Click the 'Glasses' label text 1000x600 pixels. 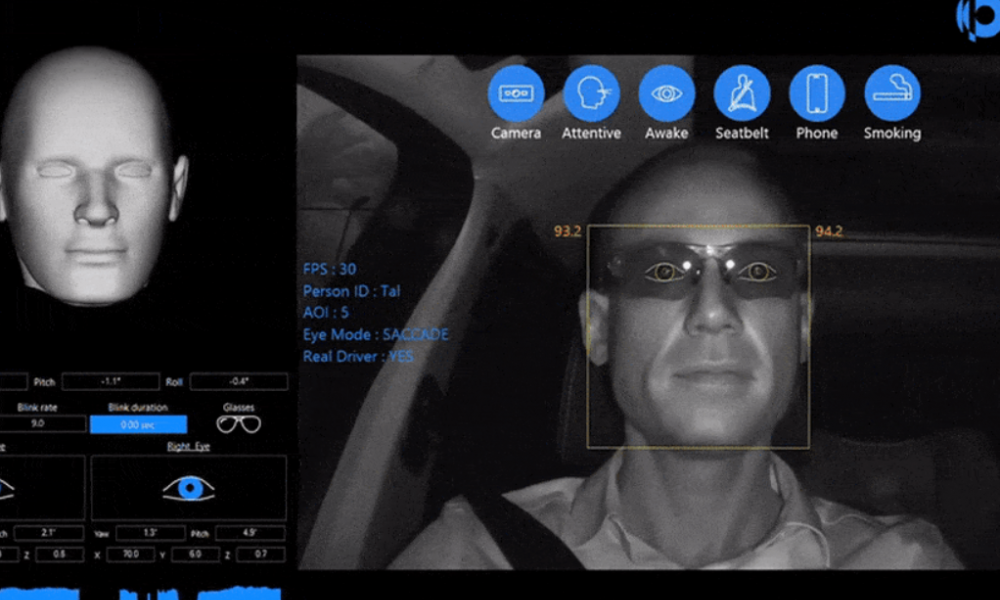click(239, 407)
